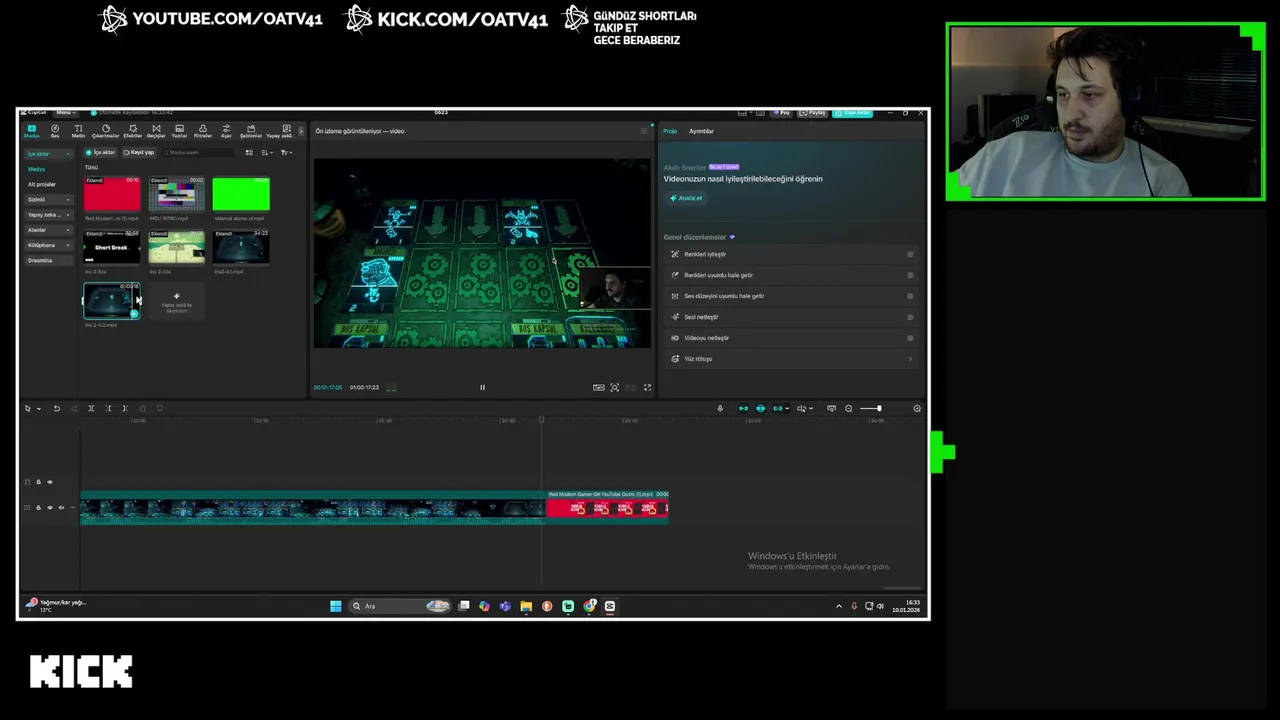Click the preview panel hamburger menu icon
This screenshot has width=1280, height=720.
643,131
